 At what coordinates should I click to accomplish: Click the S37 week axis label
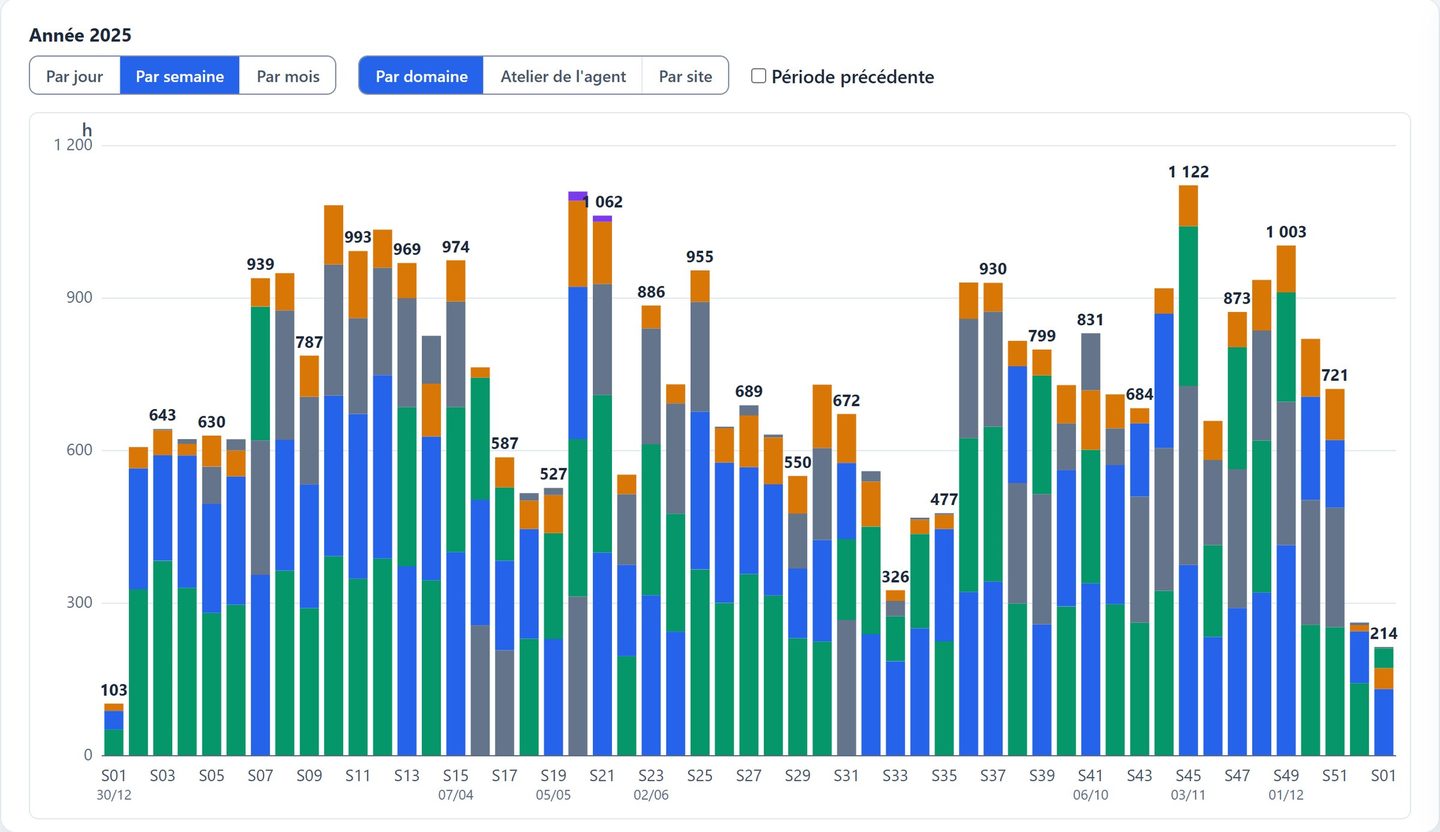[993, 775]
